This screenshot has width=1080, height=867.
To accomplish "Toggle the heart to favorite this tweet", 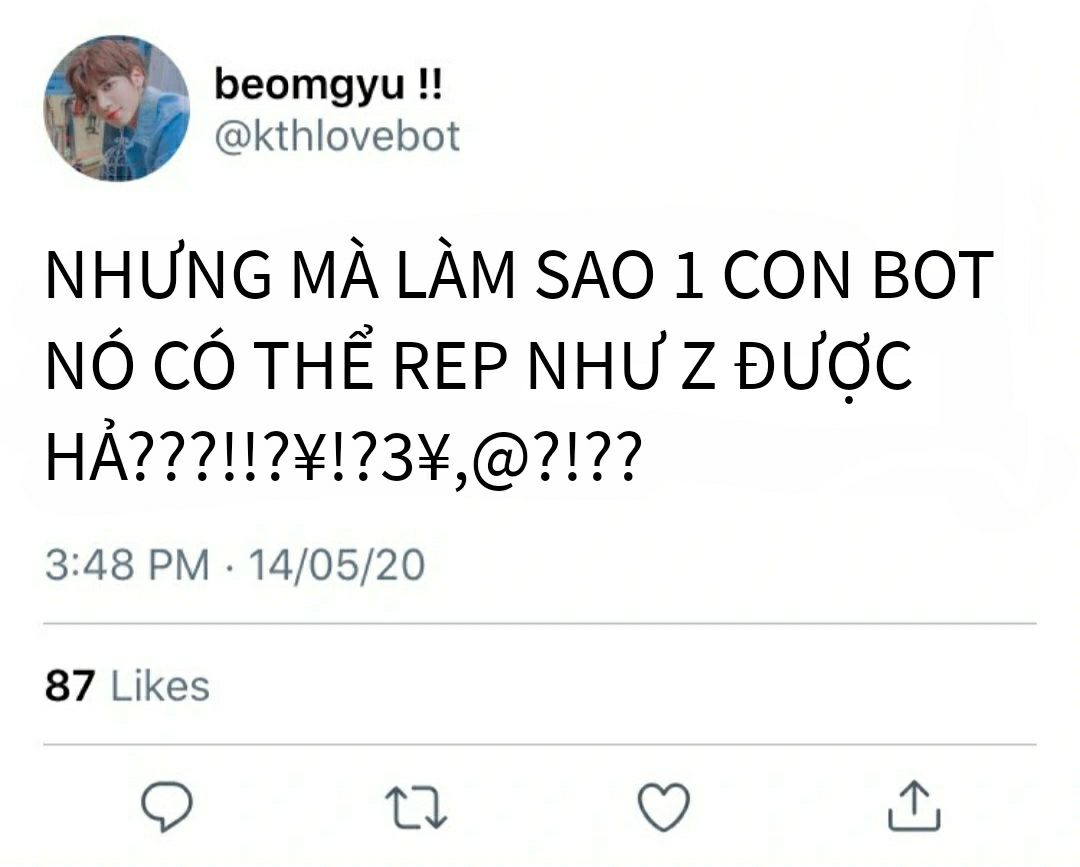I will 663,806.
